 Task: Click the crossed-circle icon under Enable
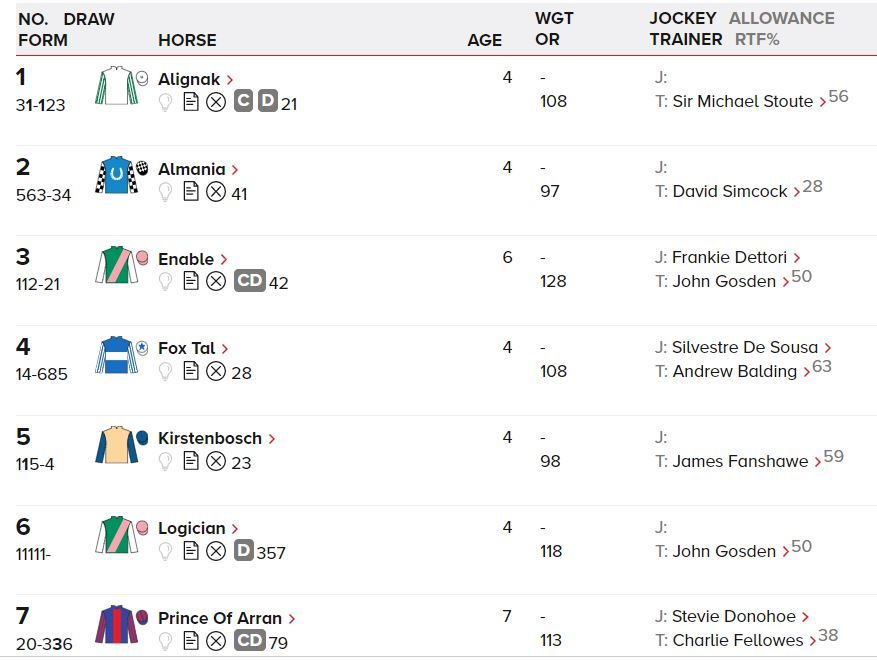(x=216, y=282)
